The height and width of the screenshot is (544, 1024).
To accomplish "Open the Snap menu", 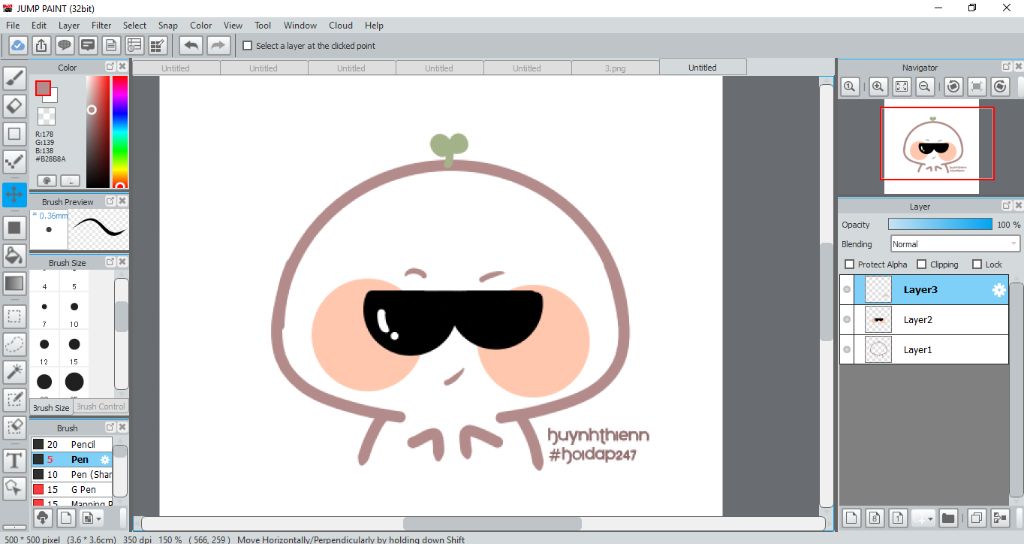I will (x=168, y=25).
